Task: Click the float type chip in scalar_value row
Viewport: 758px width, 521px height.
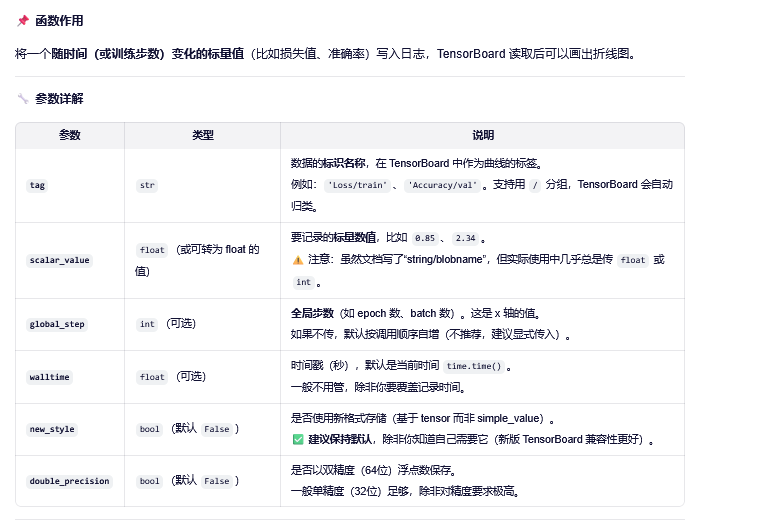Action: pos(152,250)
